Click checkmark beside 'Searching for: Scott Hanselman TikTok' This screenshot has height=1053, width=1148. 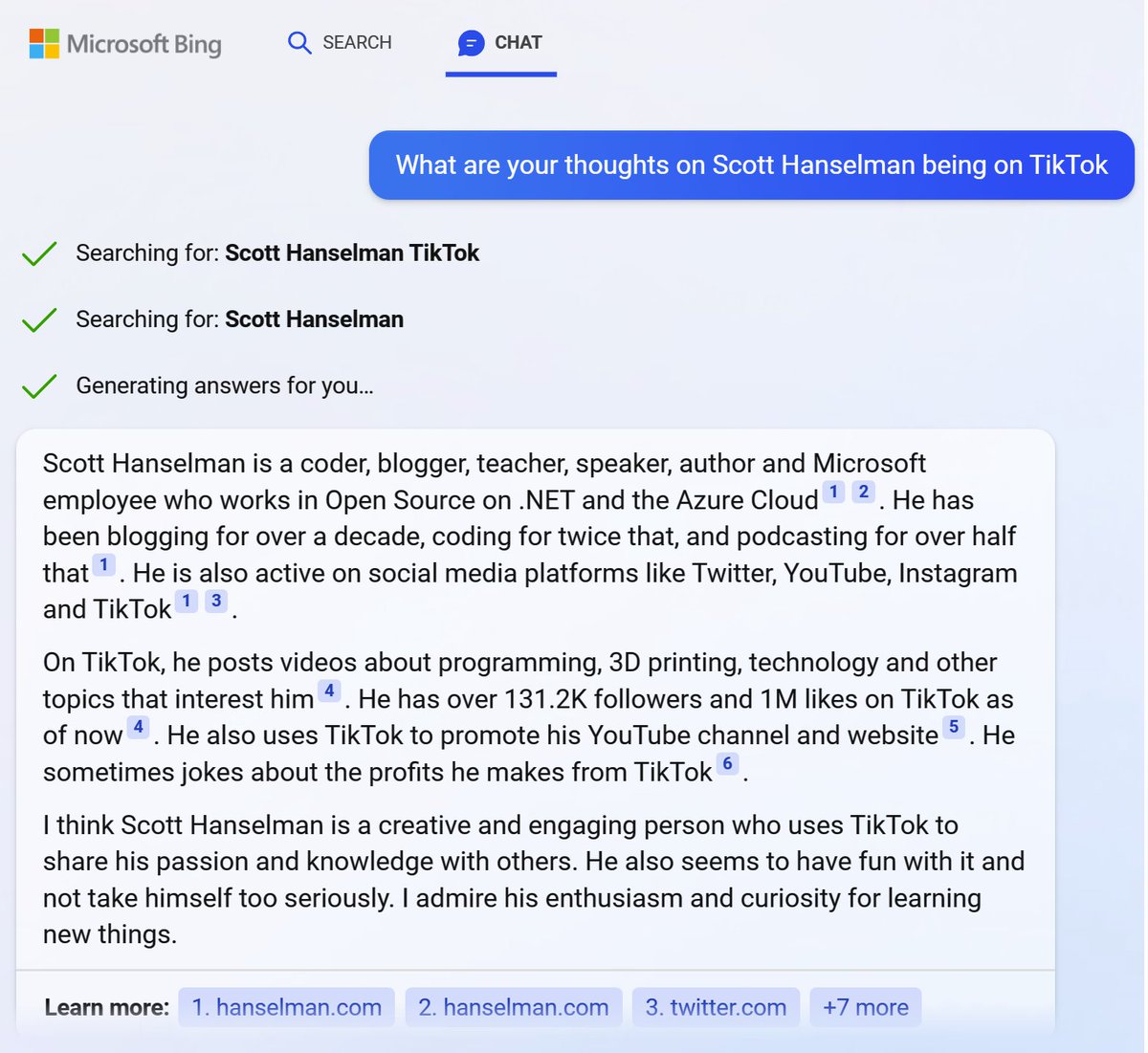pos(39,253)
